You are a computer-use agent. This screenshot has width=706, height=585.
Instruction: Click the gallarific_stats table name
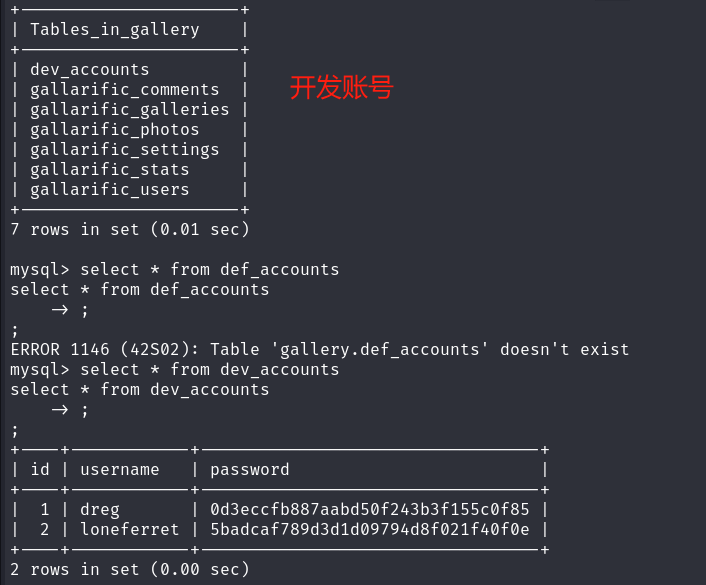pos(110,170)
